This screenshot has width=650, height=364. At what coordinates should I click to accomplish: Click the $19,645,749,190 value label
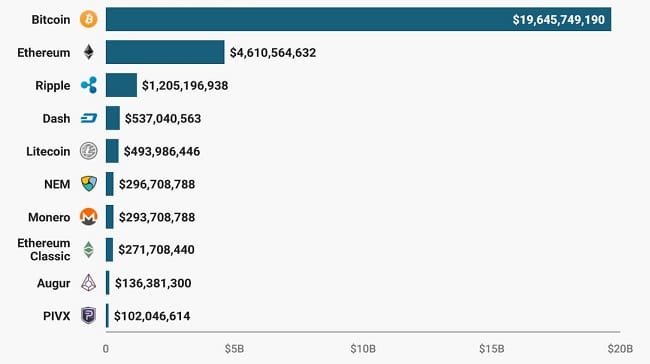(558, 19)
